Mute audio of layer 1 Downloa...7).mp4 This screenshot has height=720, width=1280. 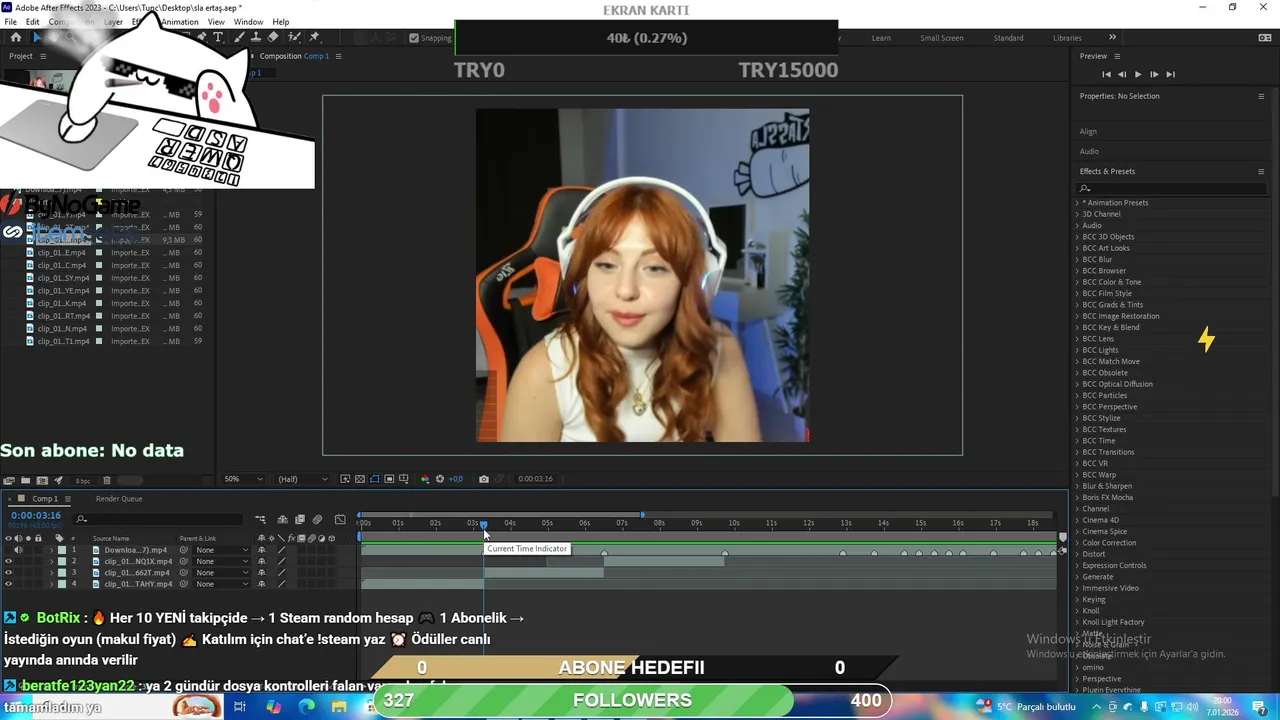coord(18,550)
